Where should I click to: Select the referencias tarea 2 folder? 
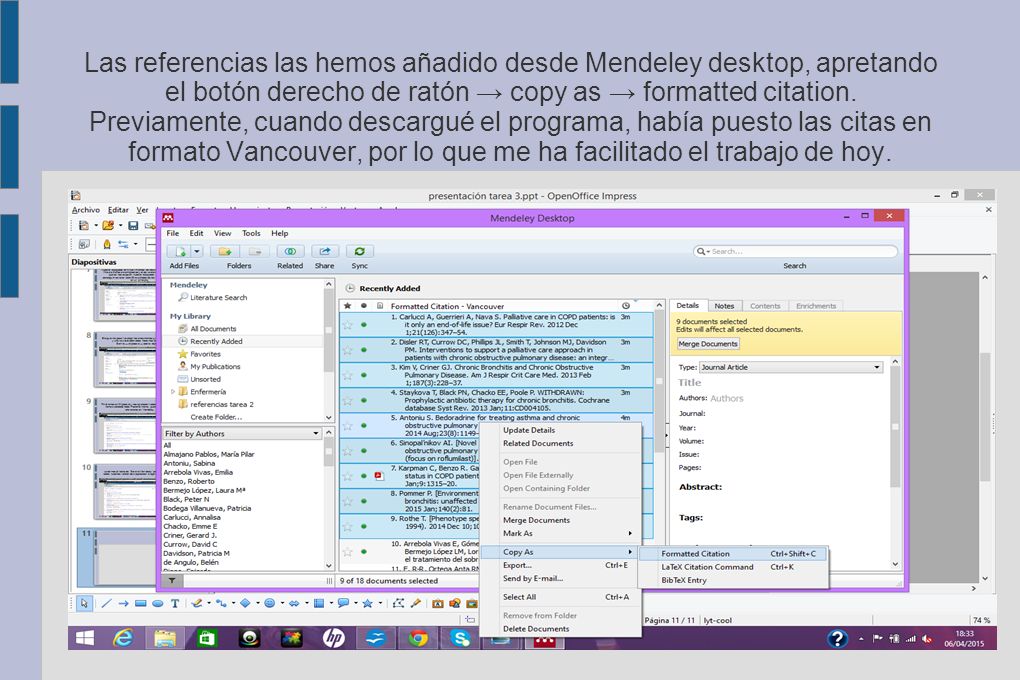click(x=222, y=404)
